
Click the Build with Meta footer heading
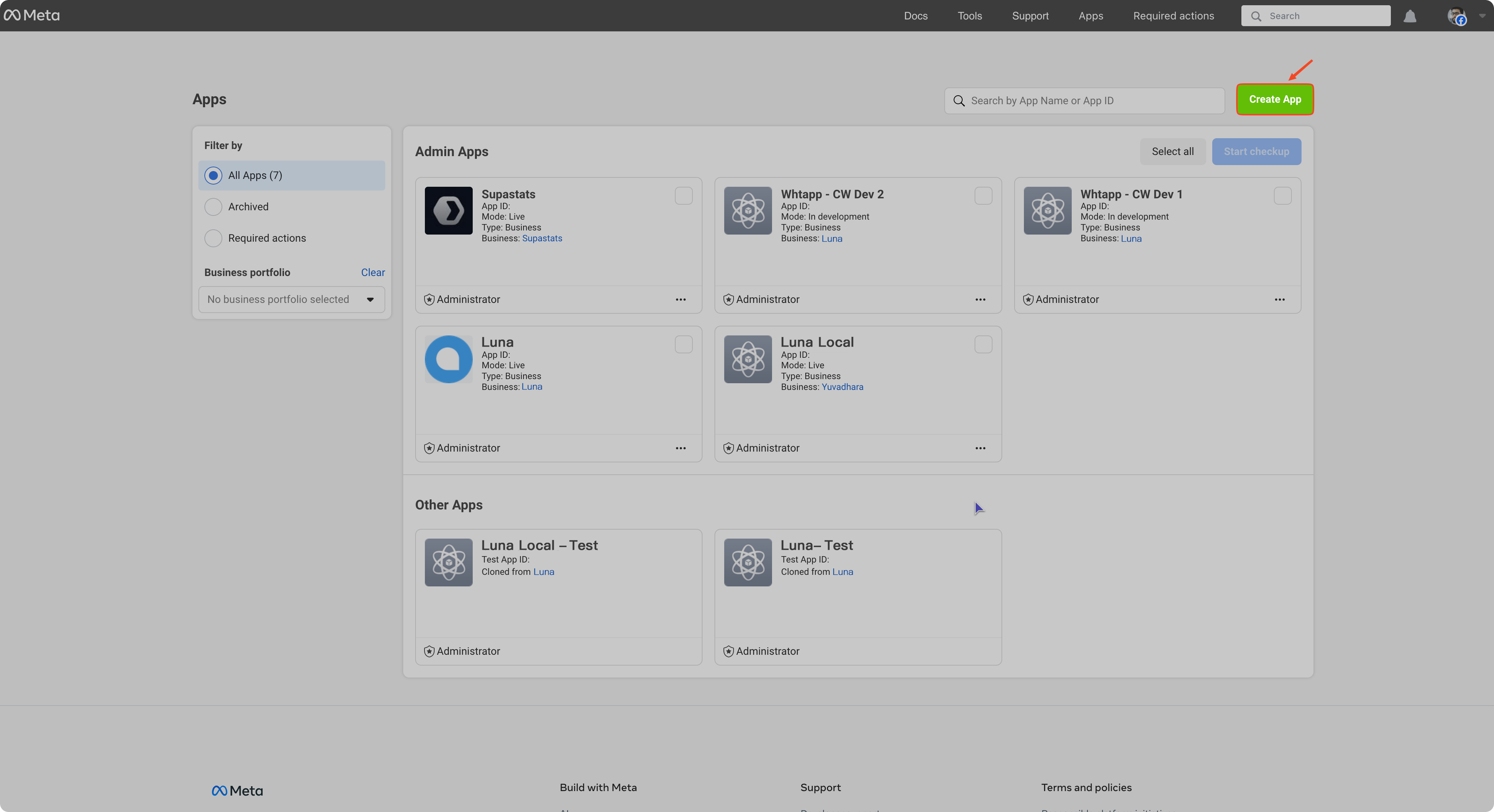tap(598, 788)
